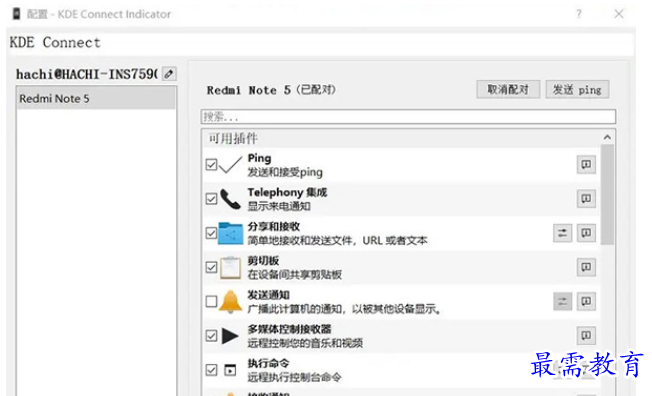The height and width of the screenshot is (396, 652).
Task: Click the plugin search field
Action: pos(408,116)
